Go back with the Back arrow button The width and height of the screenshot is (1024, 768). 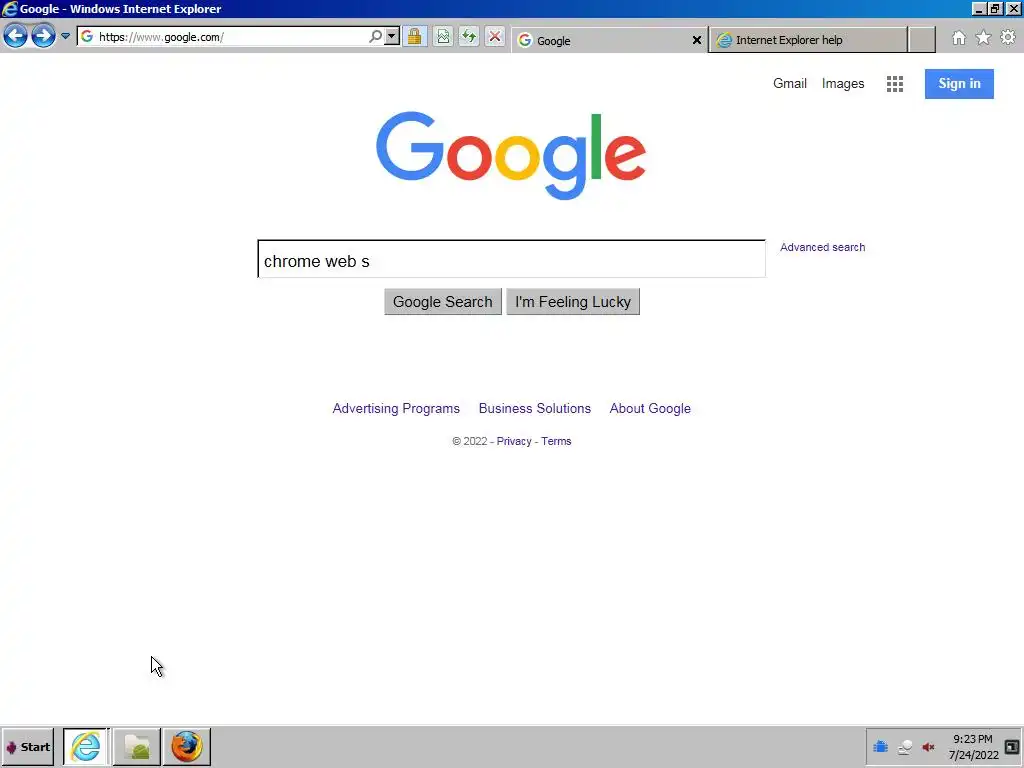coord(15,37)
